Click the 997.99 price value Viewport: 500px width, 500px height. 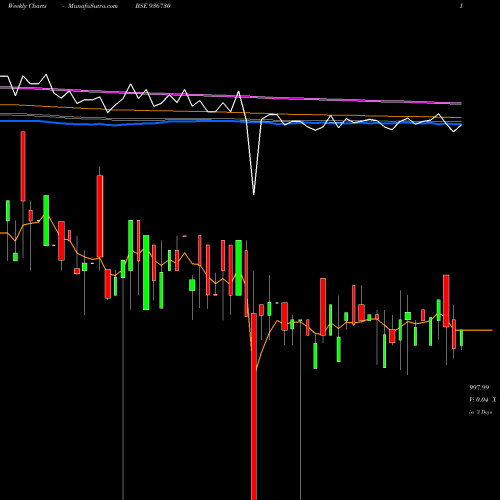(x=479, y=387)
